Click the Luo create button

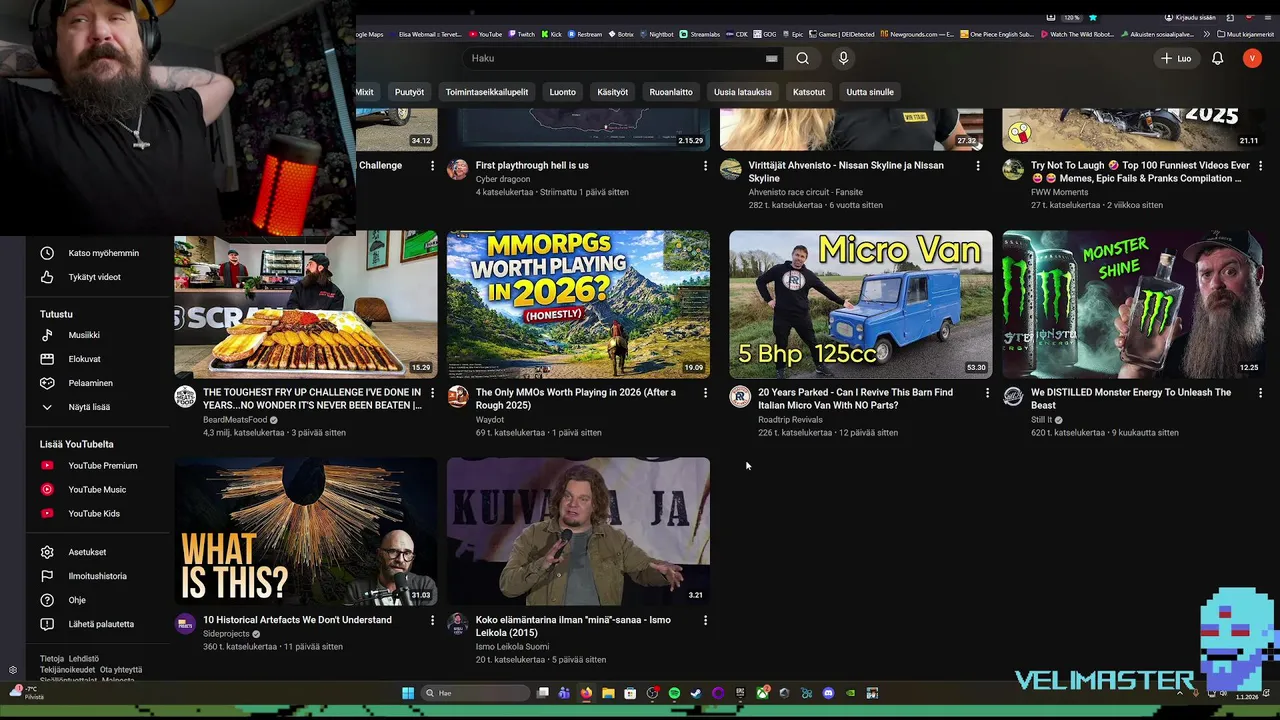point(1175,58)
